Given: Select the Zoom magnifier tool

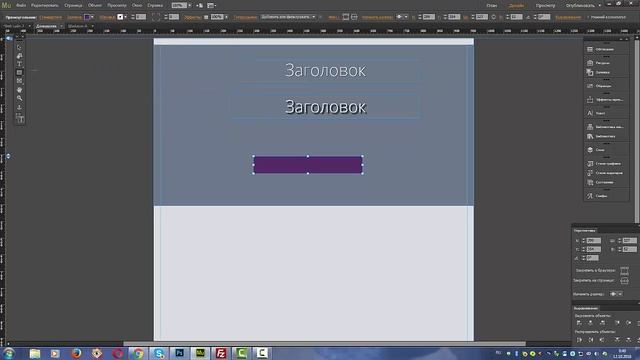Looking at the screenshot, I should [19, 98].
